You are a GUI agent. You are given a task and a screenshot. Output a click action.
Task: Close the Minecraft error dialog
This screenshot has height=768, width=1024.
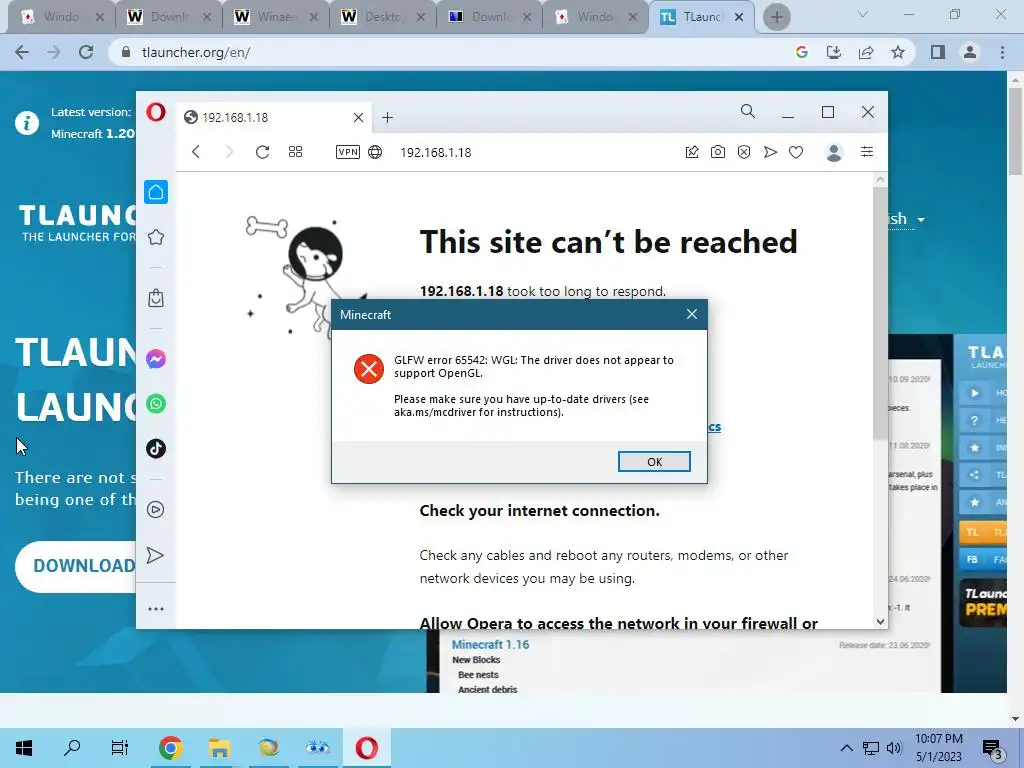click(x=692, y=315)
